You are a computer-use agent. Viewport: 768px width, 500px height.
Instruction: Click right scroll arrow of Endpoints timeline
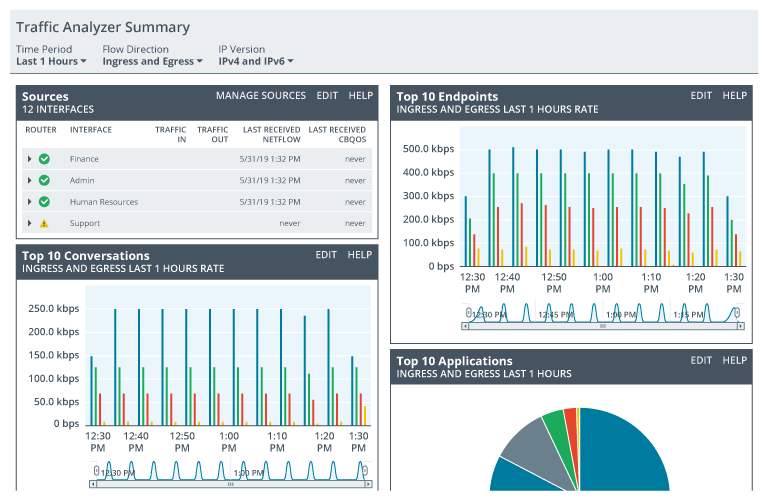[741, 326]
